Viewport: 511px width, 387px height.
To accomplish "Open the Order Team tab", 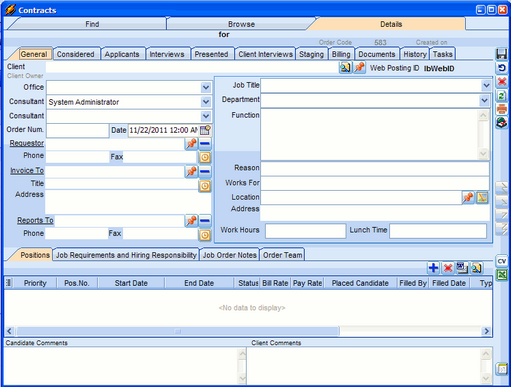I will [x=283, y=255].
